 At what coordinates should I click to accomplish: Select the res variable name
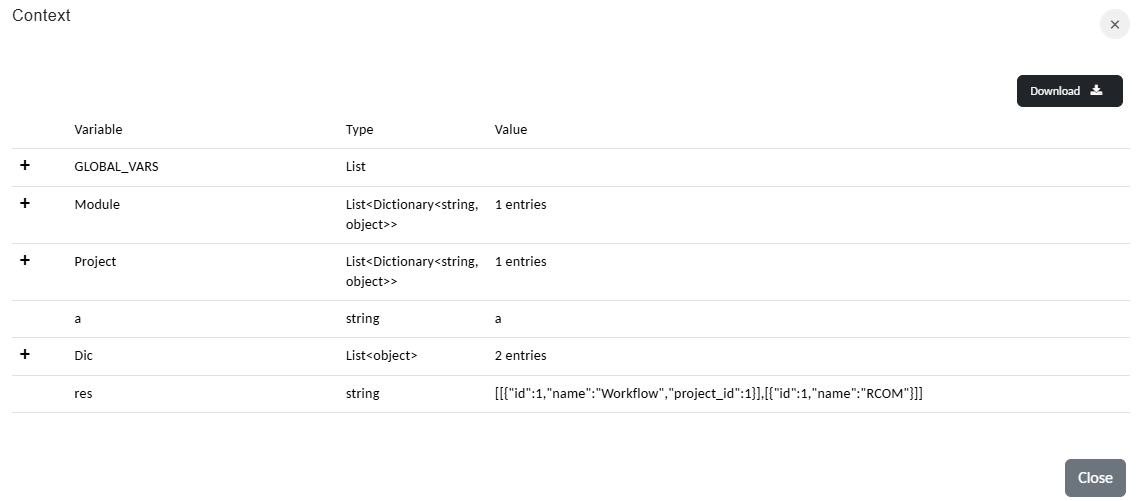[83, 394]
